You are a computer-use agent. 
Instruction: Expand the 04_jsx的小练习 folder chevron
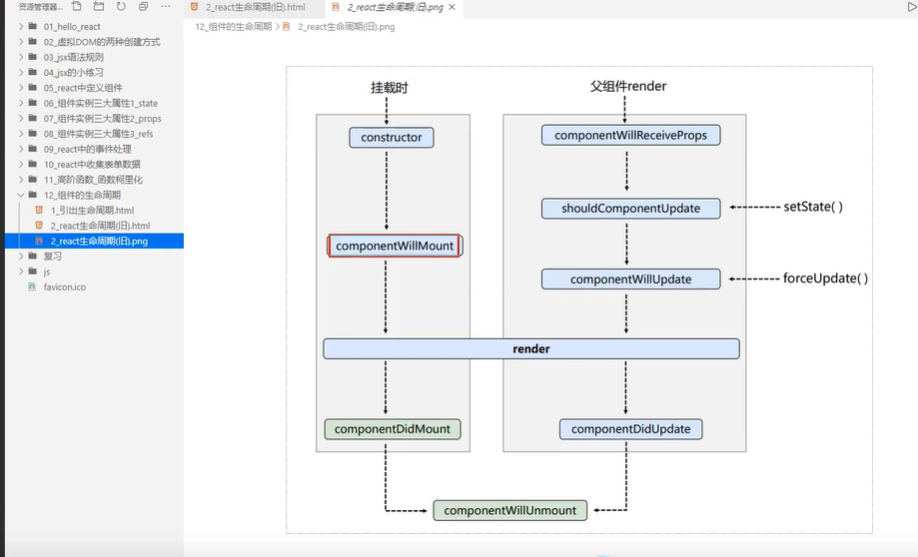[21, 72]
